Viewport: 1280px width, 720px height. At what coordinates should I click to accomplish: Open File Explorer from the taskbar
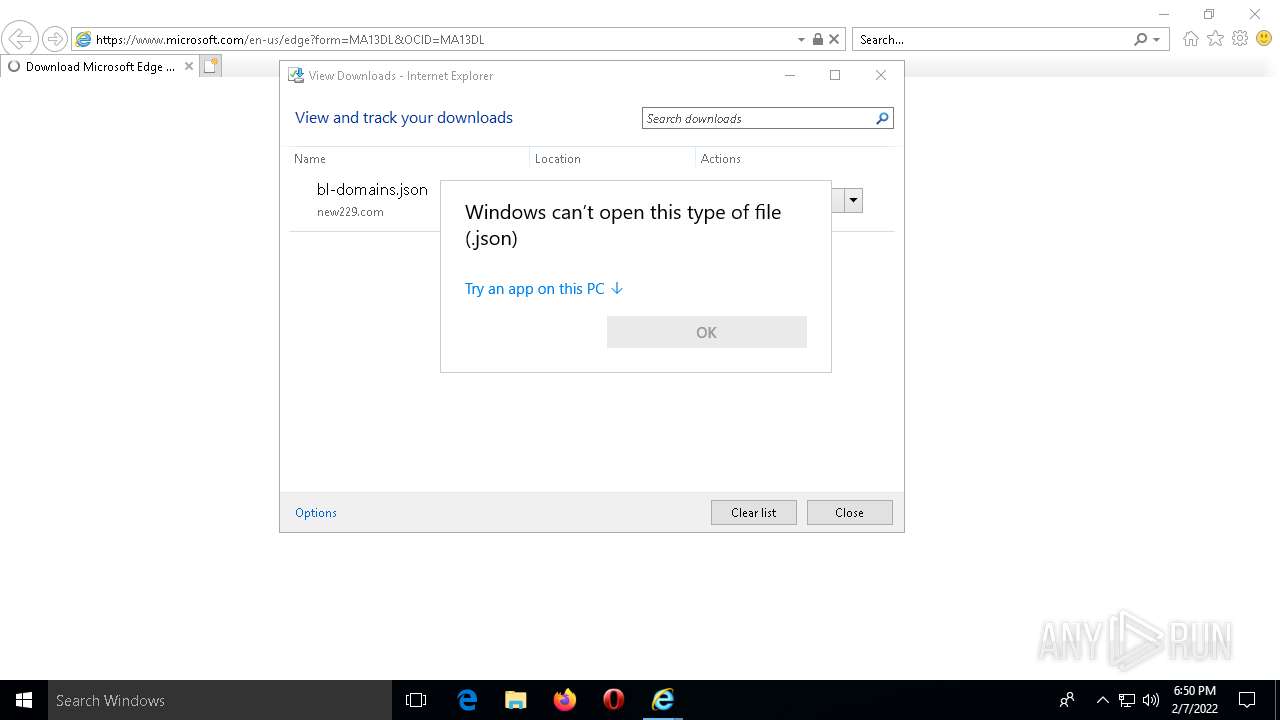pyautogui.click(x=515, y=700)
